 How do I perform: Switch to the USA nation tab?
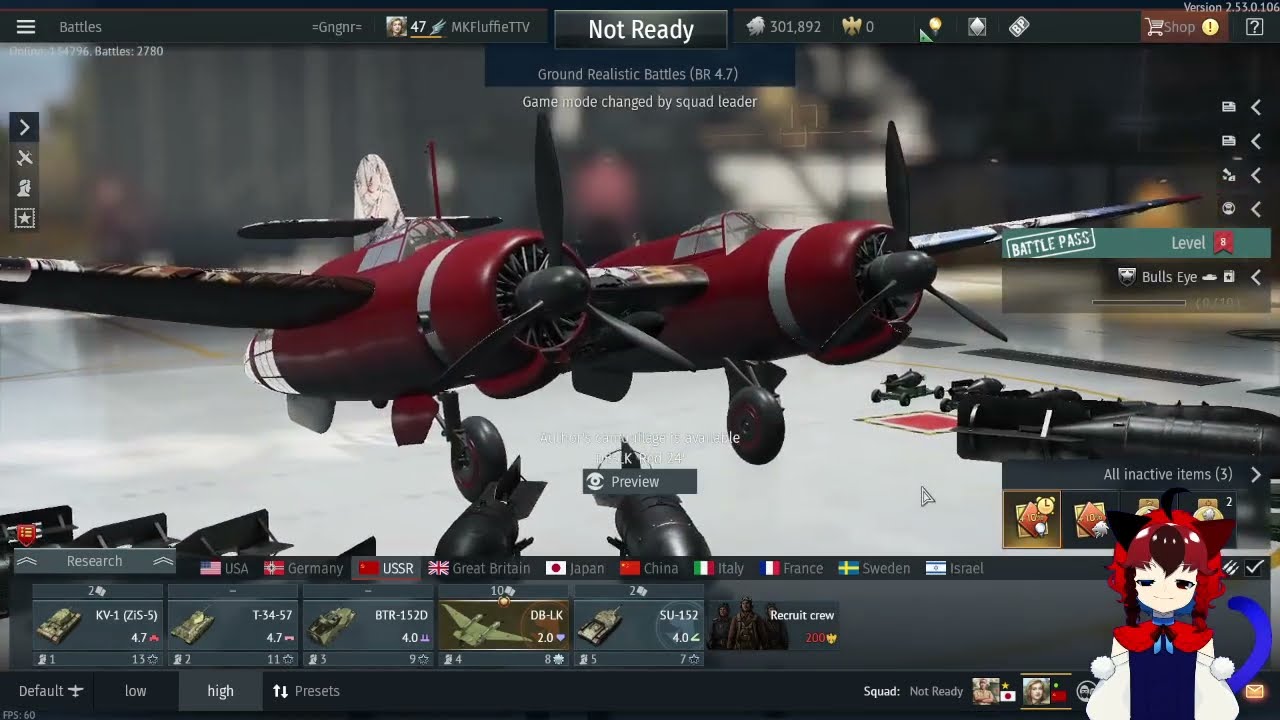(x=224, y=568)
